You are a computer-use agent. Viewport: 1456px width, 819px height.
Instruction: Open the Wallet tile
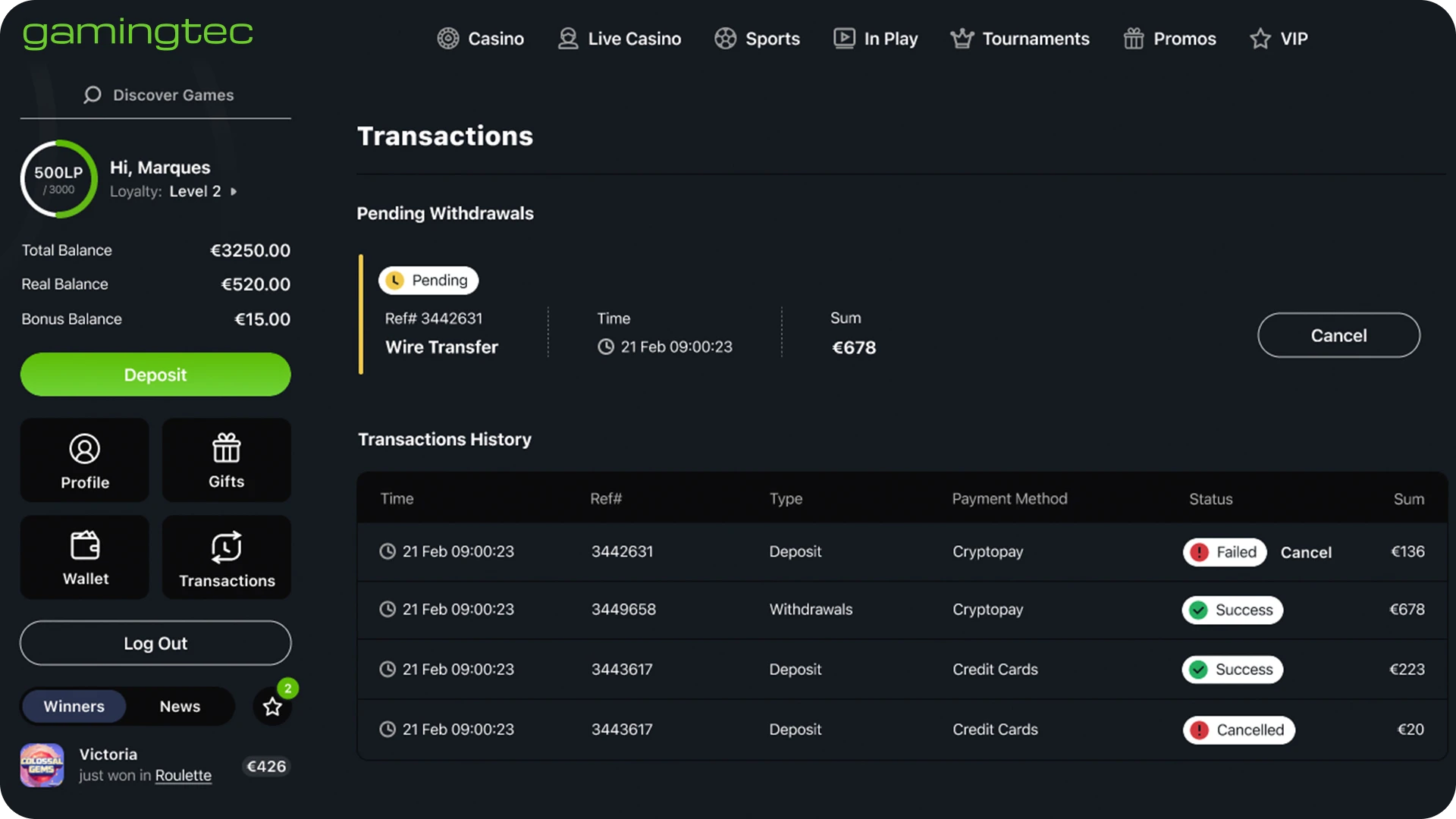click(84, 557)
